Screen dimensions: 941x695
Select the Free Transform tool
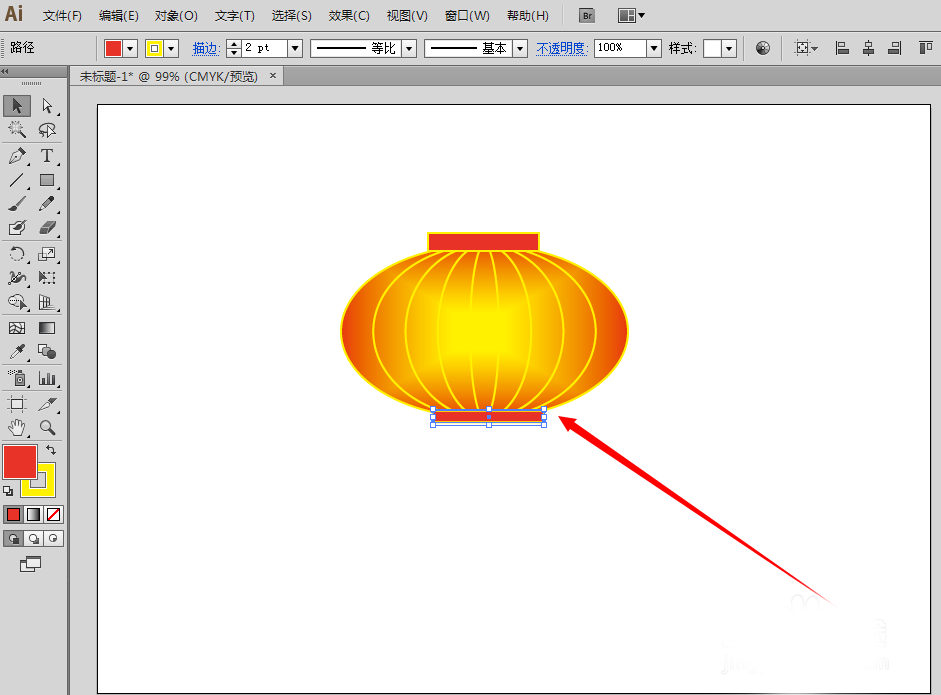pos(47,278)
